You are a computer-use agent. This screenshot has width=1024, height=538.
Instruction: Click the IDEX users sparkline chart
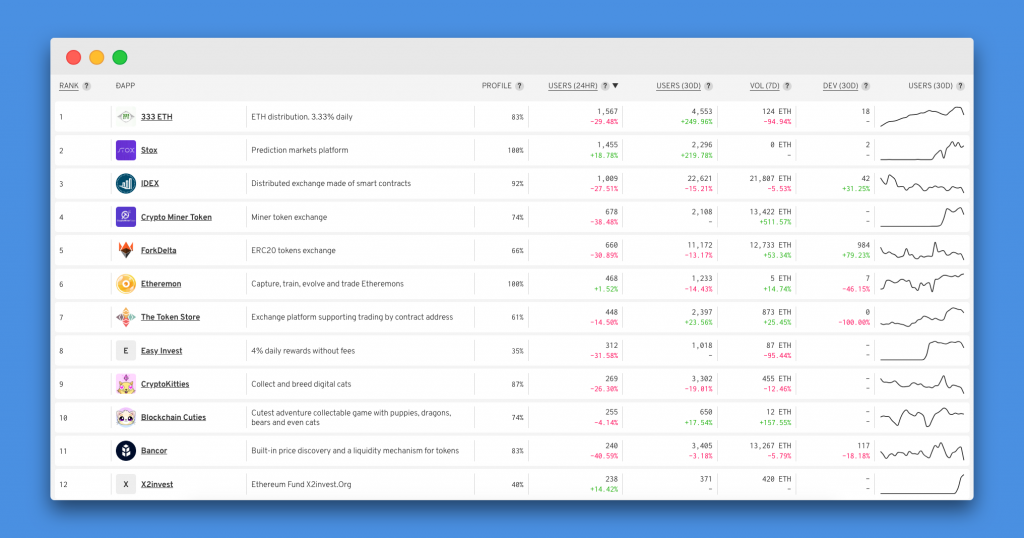[922, 183]
